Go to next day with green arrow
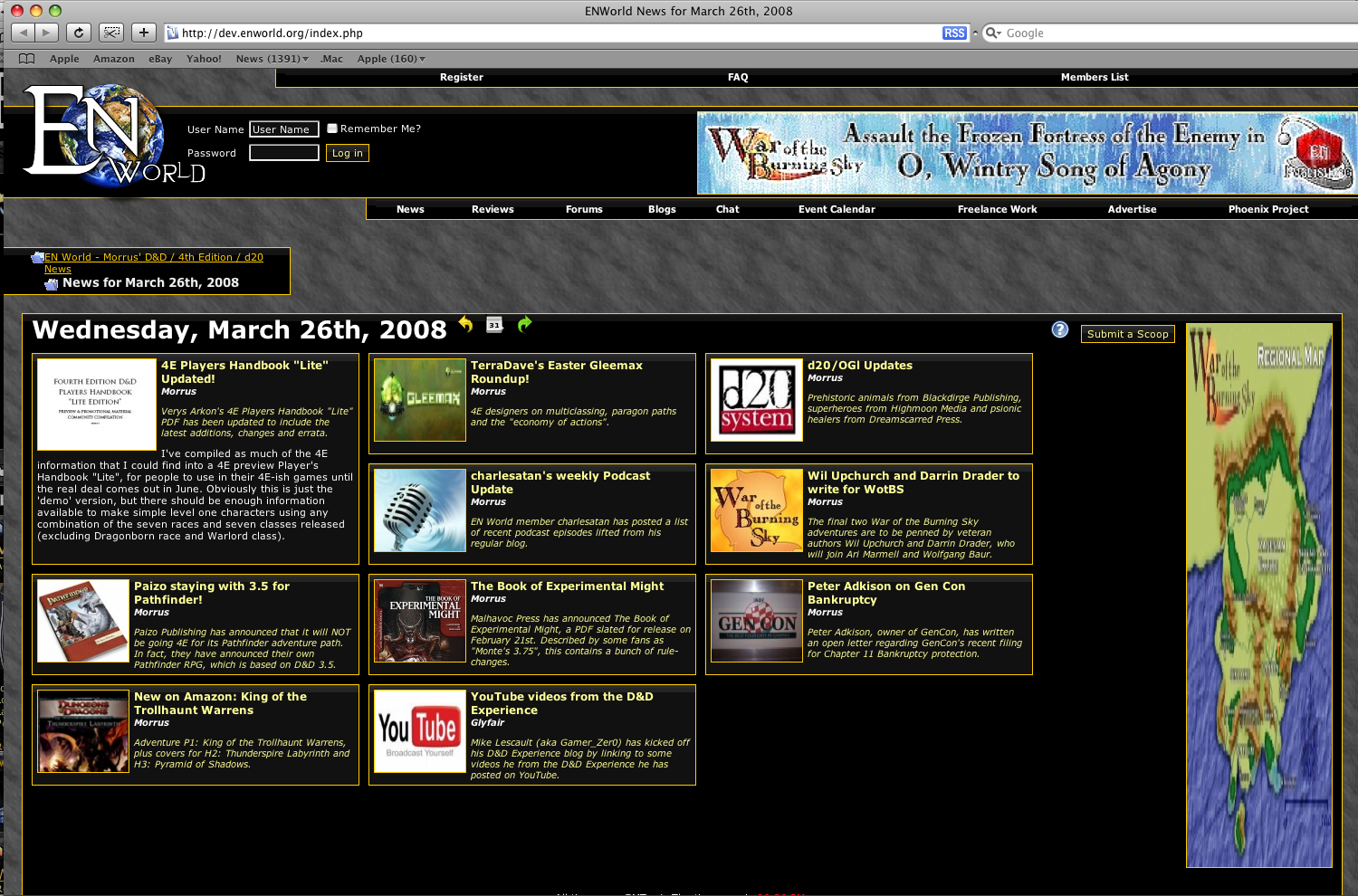 point(524,324)
